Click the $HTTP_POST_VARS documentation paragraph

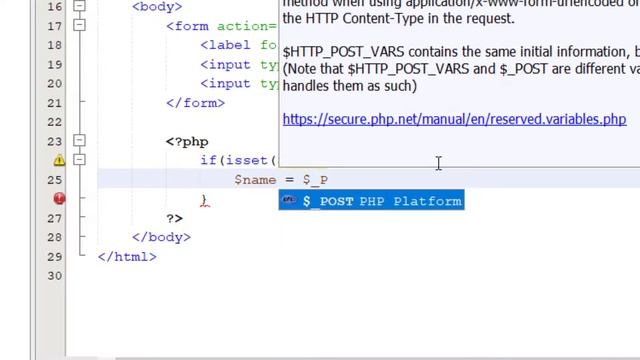click(461, 69)
